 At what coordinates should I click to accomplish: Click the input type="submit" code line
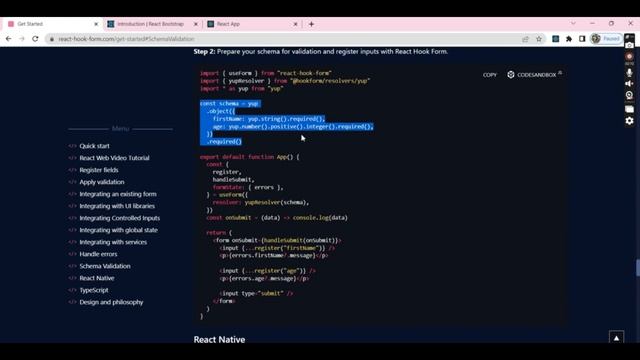point(256,293)
